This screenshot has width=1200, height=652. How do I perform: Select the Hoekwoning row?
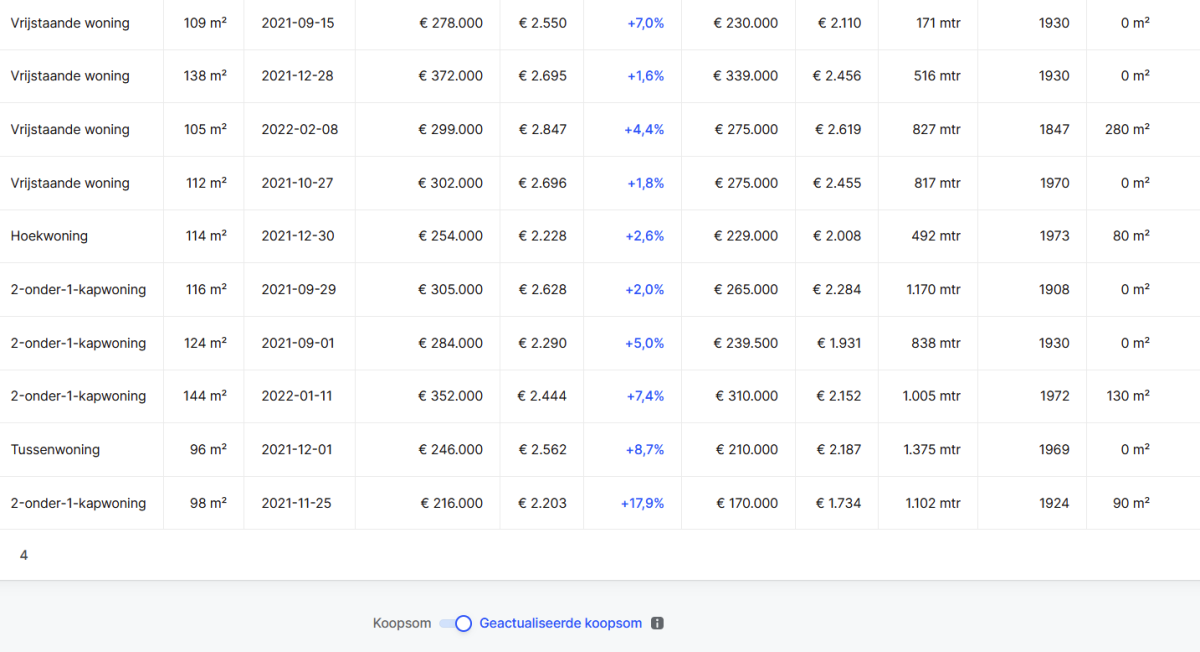point(49,236)
